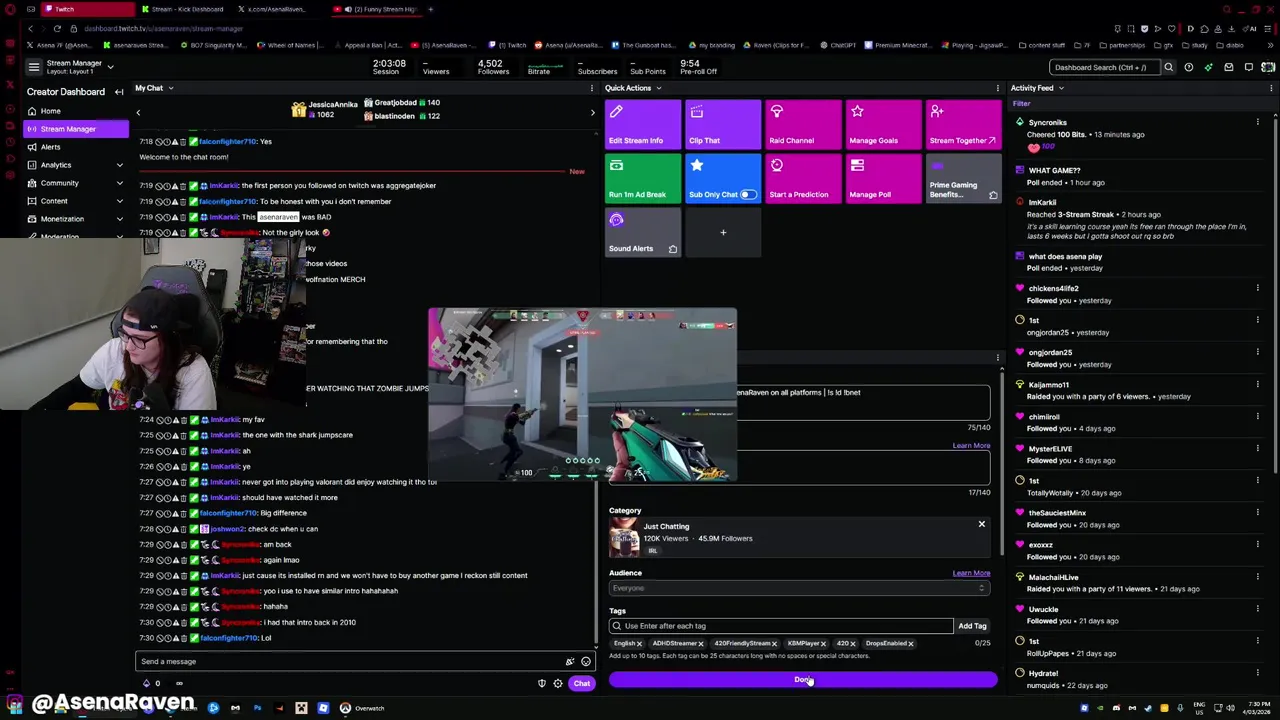Collapse the Creator Dashboard sidebar
Image resolution: width=1280 pixels, height=720 pixels.
pyautogui.click(x=119, y=92)
